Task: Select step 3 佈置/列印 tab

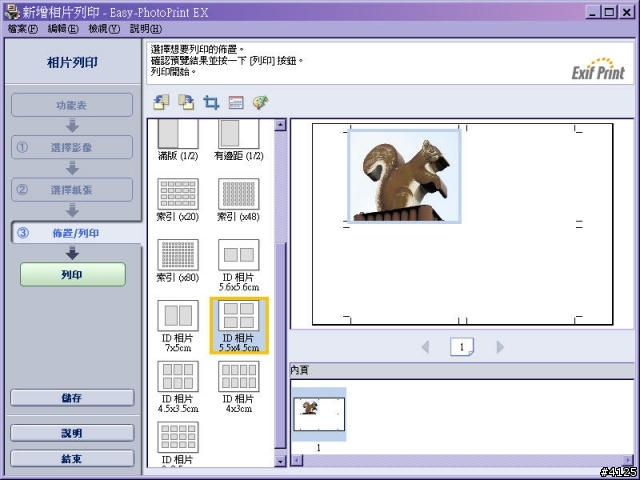Action: pos(76,233)
